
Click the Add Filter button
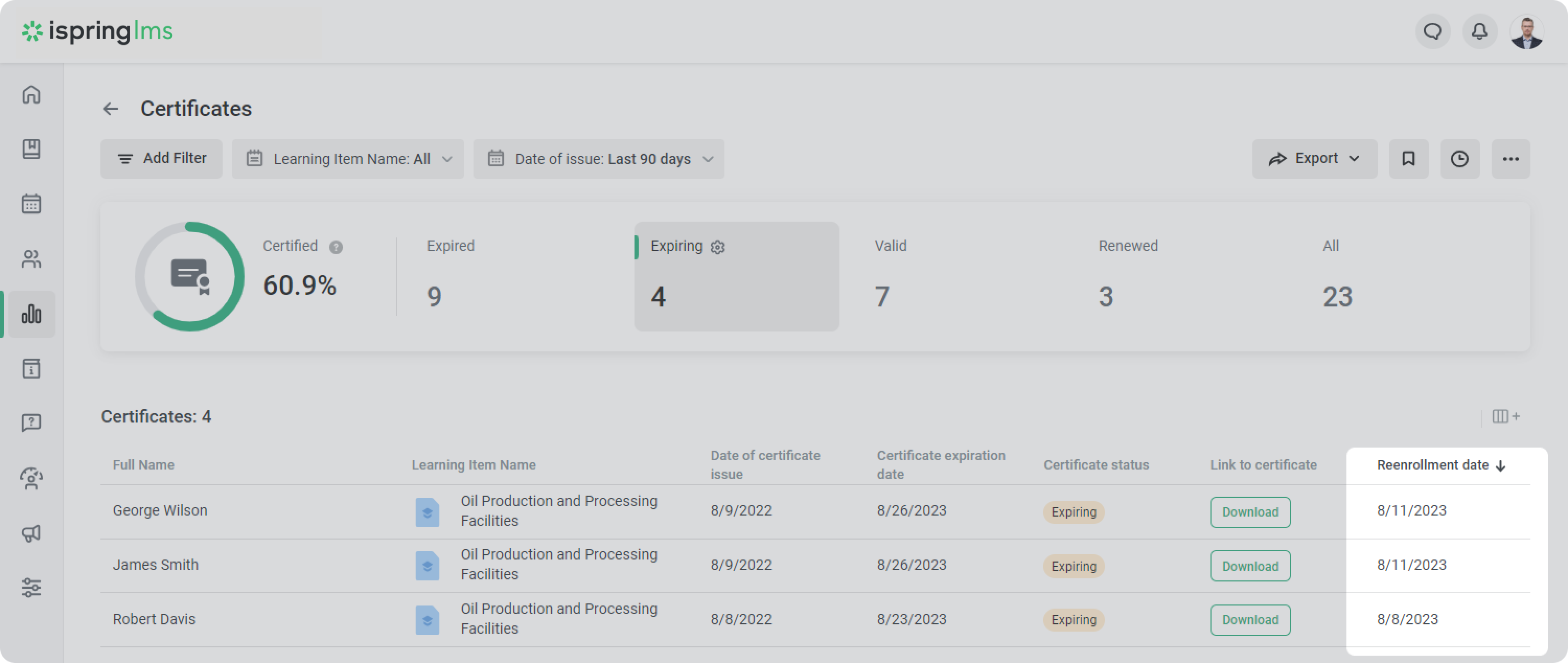[x=162, y=159]
